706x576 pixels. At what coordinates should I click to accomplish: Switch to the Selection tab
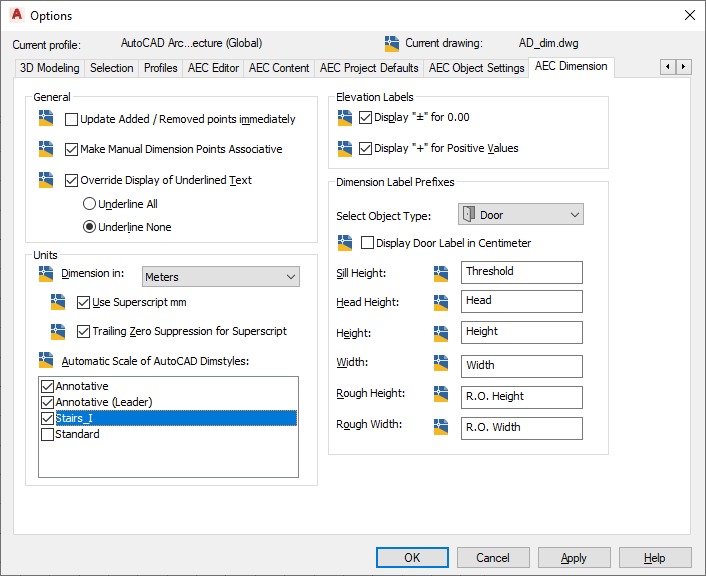112,68
